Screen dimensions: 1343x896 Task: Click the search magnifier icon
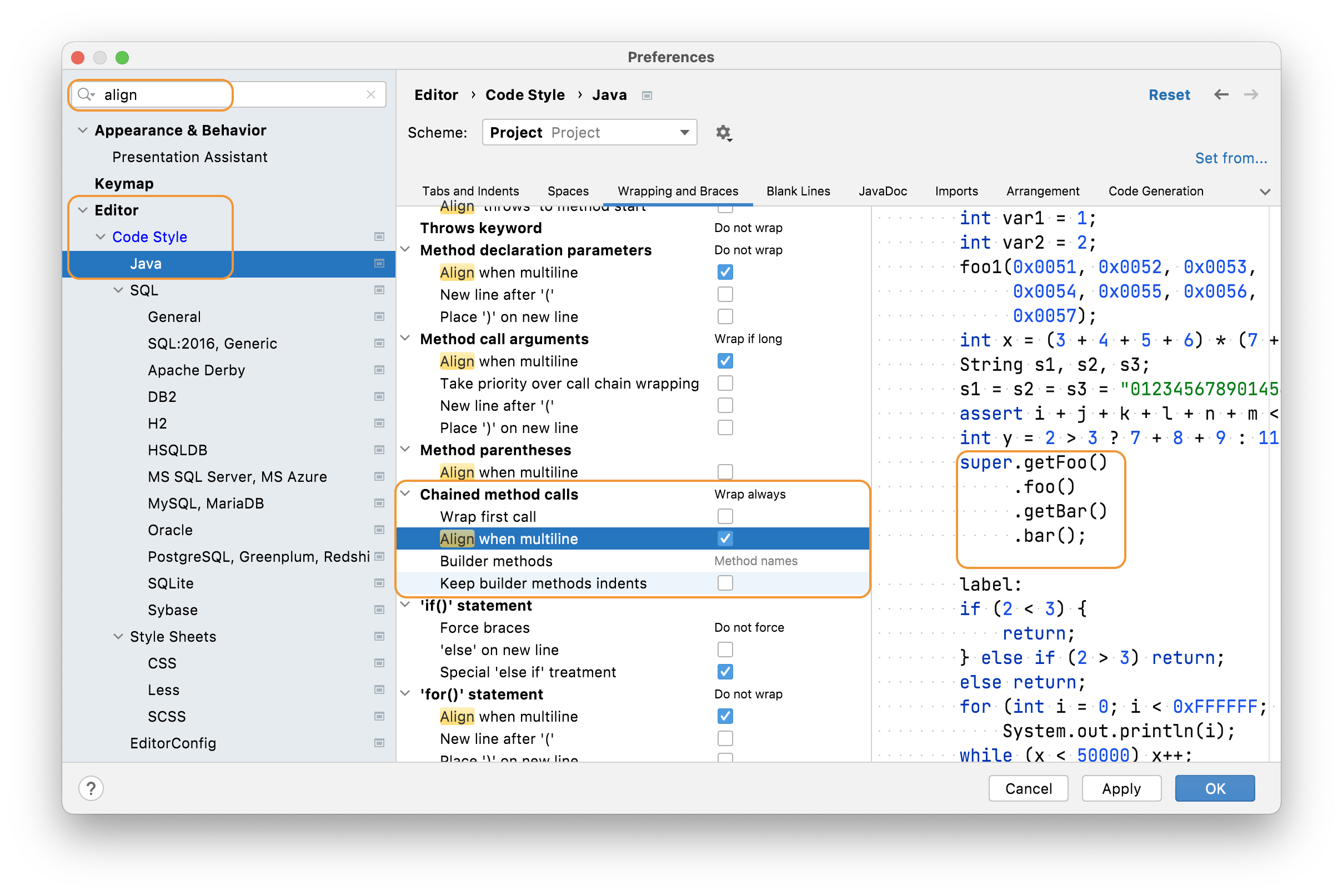click(x=85, y=94)
